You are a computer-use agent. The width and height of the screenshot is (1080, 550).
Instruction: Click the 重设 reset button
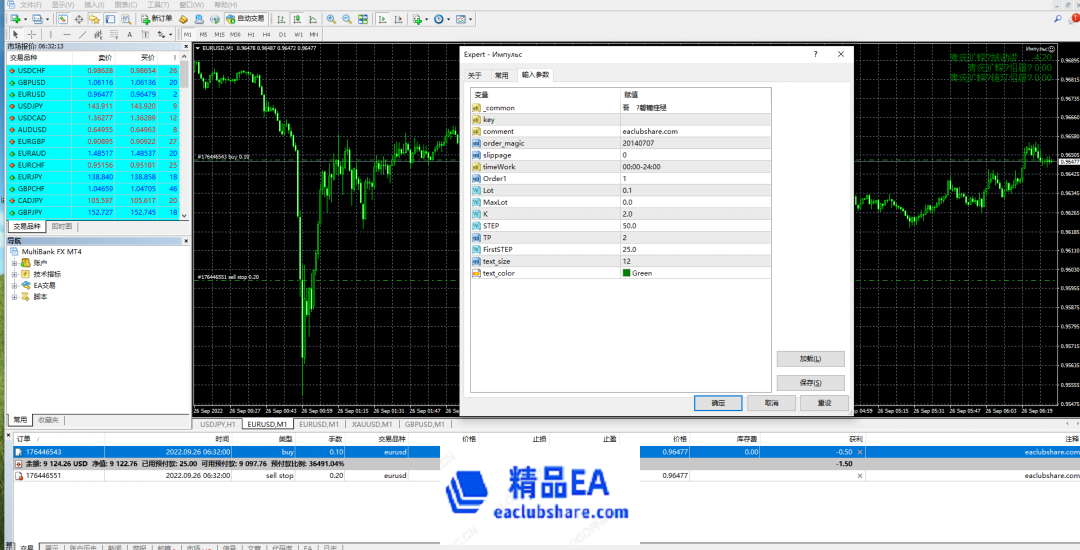point(824,403)
